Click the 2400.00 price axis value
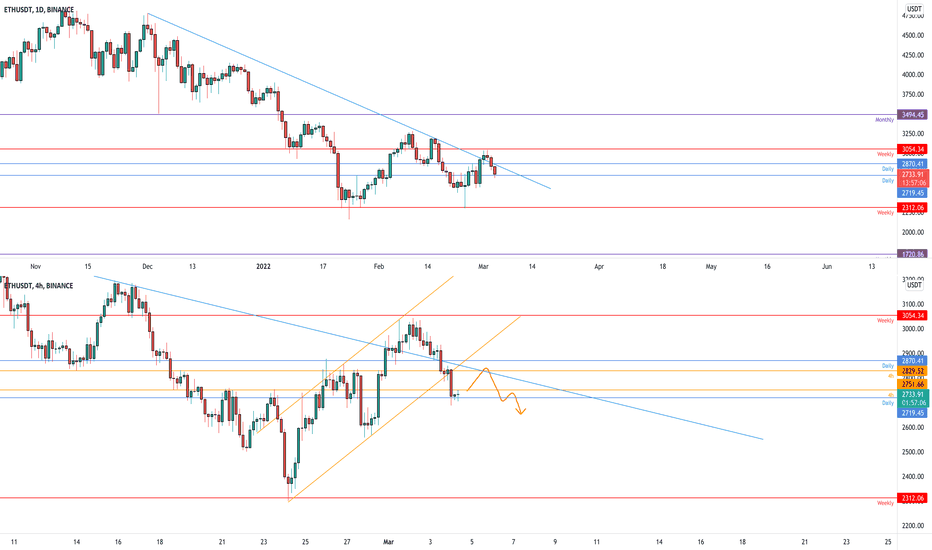This screenshot has height=550, width=932. pos(913,477)
